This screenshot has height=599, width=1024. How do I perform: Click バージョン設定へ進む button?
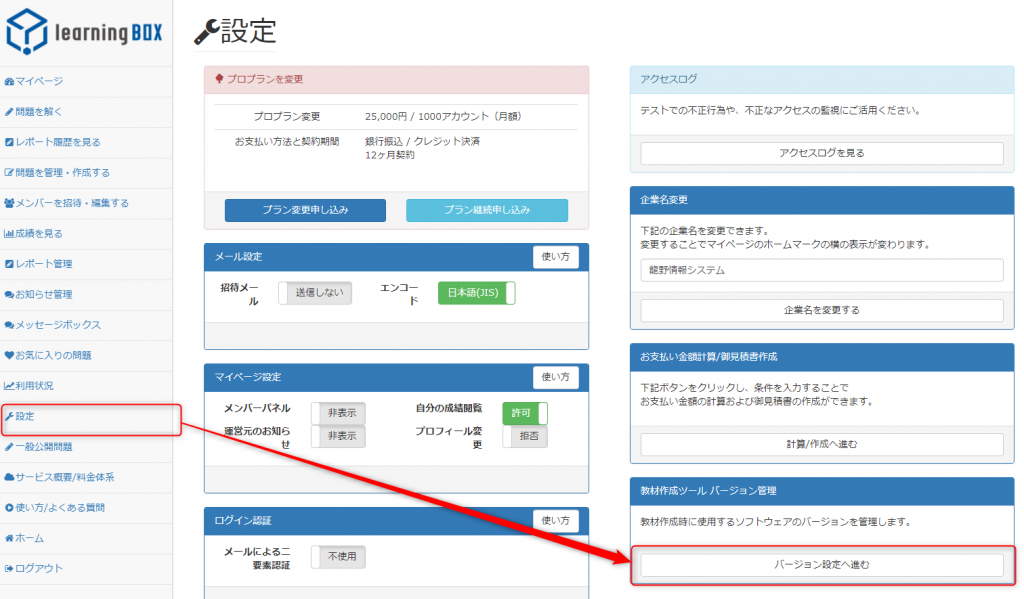[821, 565]
